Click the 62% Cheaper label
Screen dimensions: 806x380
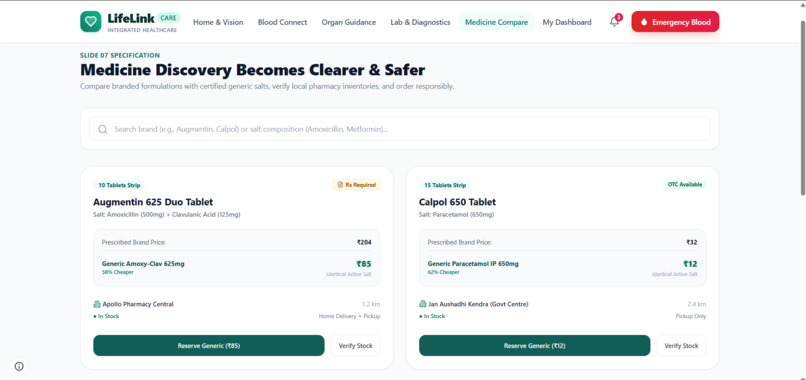[x=444, y=272]
